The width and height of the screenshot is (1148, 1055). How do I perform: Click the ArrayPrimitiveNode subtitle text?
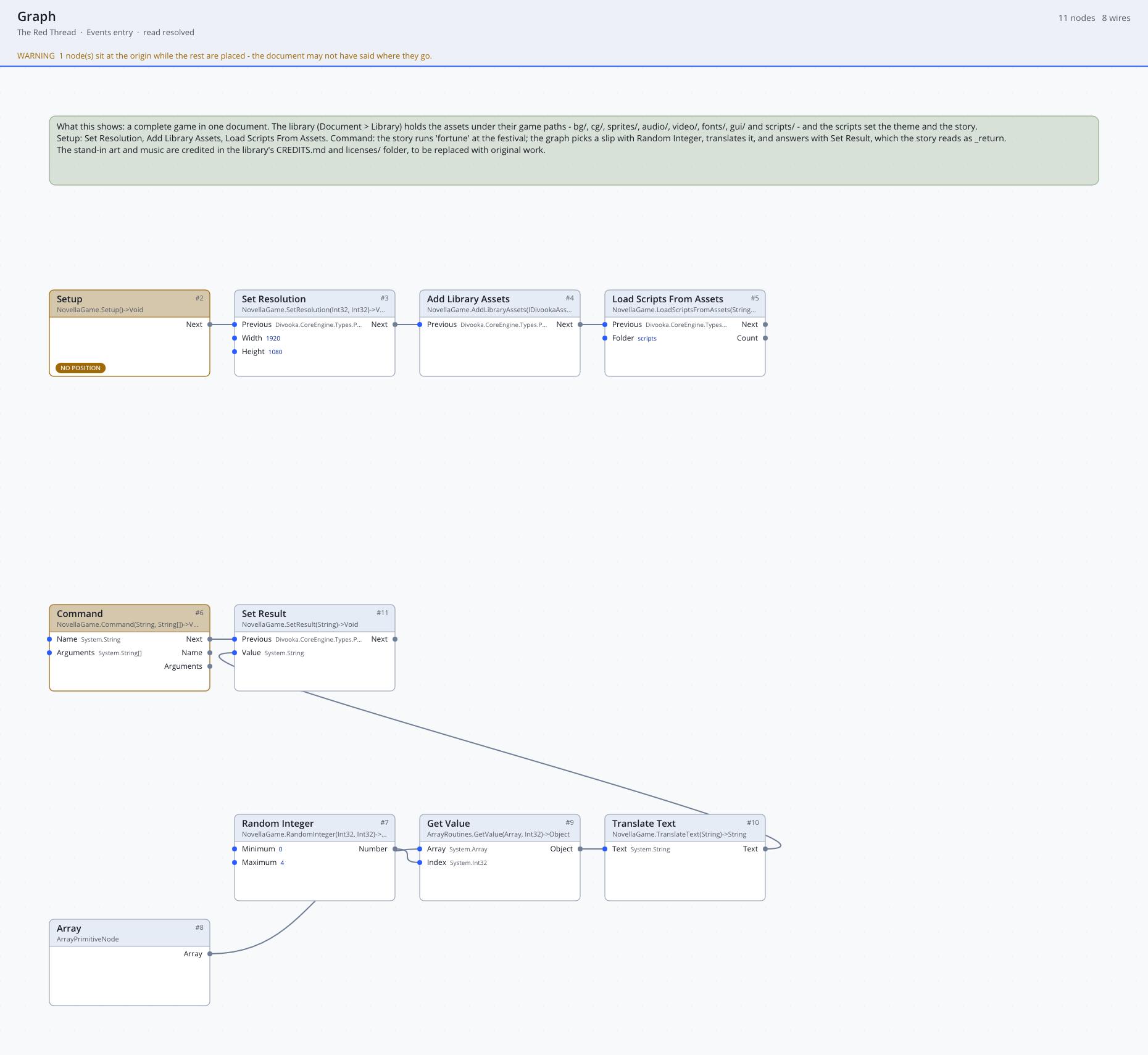(88, 939)
